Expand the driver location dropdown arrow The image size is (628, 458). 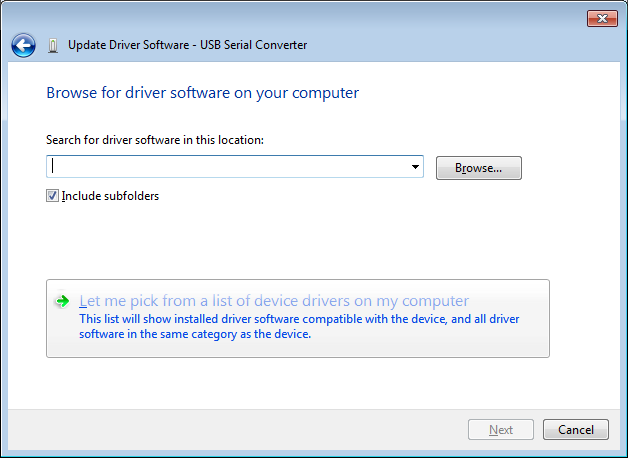415,168
